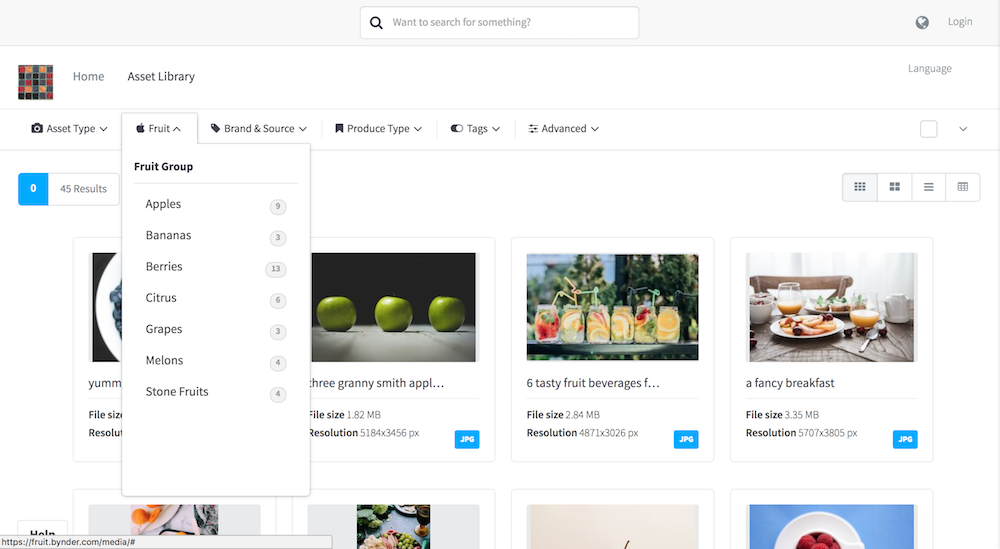
Task: Open the Tags filter dropdown
Action: tap(475, 129)
